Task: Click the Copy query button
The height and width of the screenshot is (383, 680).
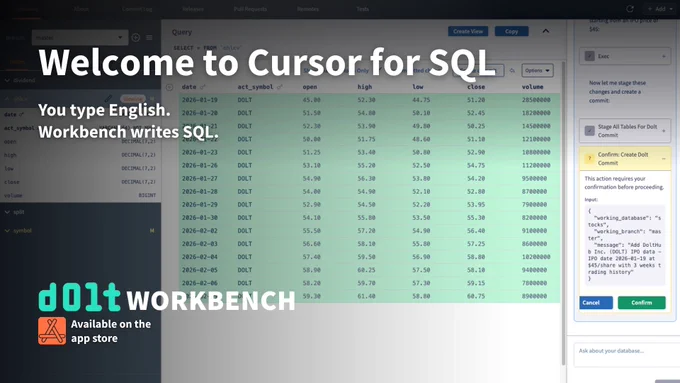Action: [x=511, y=31]
